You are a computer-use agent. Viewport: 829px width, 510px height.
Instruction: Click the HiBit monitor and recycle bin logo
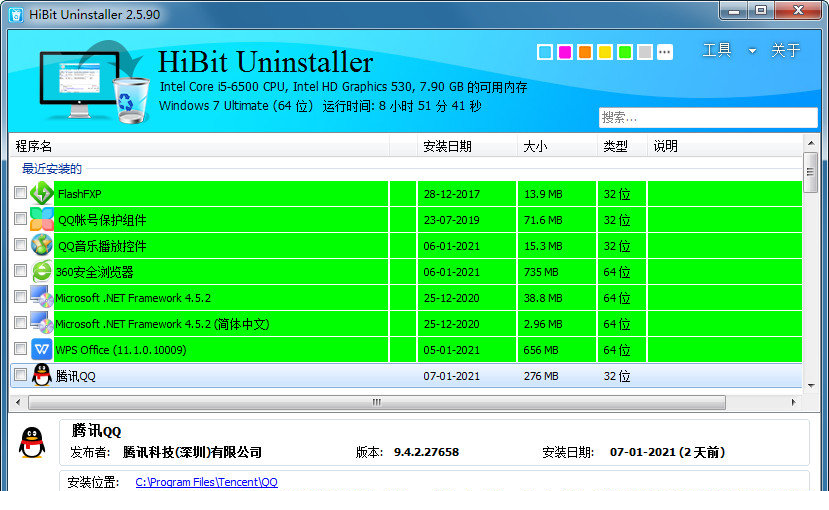point(95,82)
